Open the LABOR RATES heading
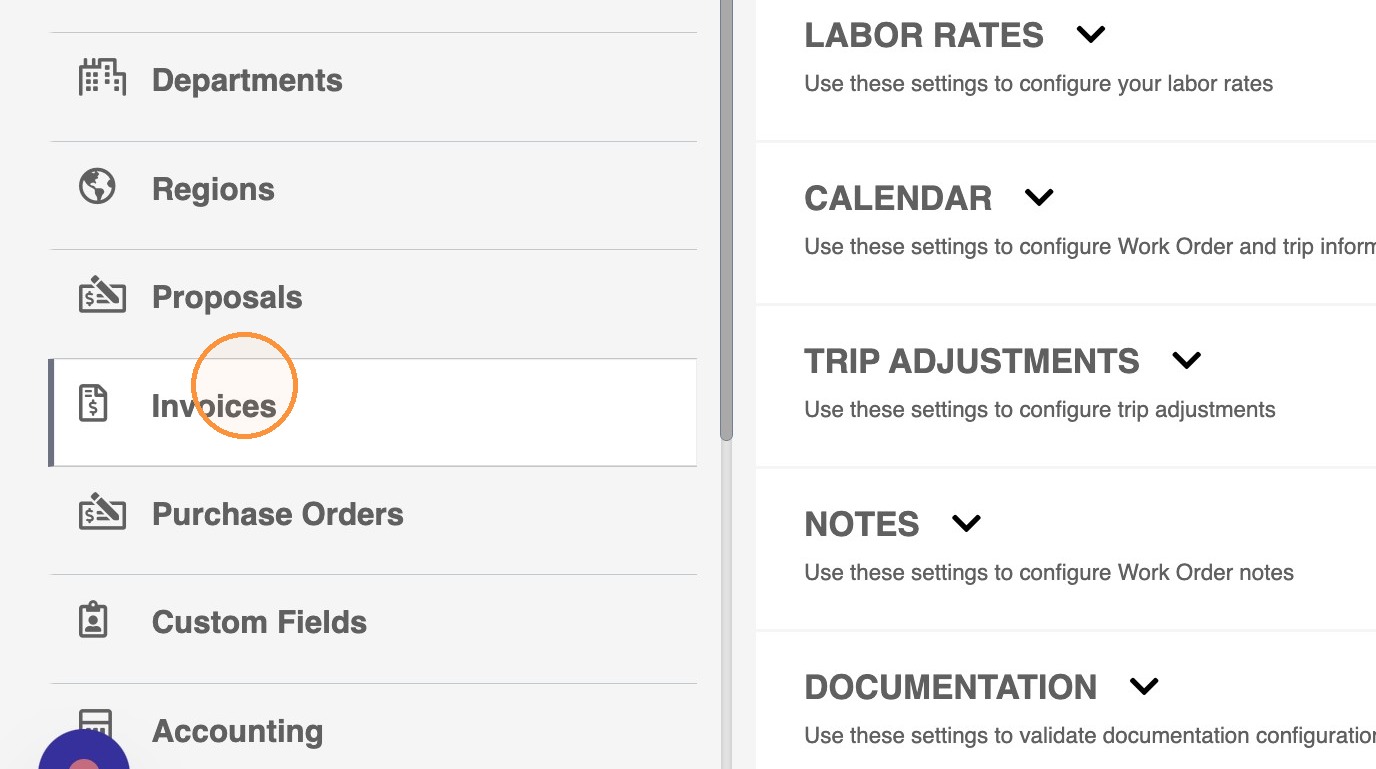The width and height of the screenshot is (1376, 769). pyautogui.click(x=924, y=35)
